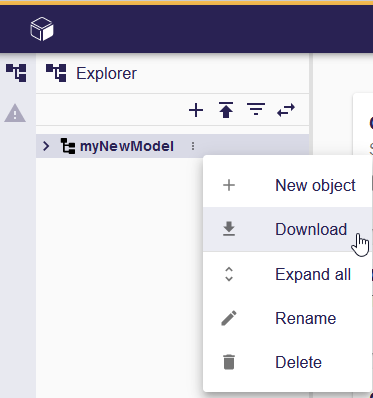Click the expand arrows icon beside Expand all
The height and width of the screenshot is (398, 373).
[229, 274]
